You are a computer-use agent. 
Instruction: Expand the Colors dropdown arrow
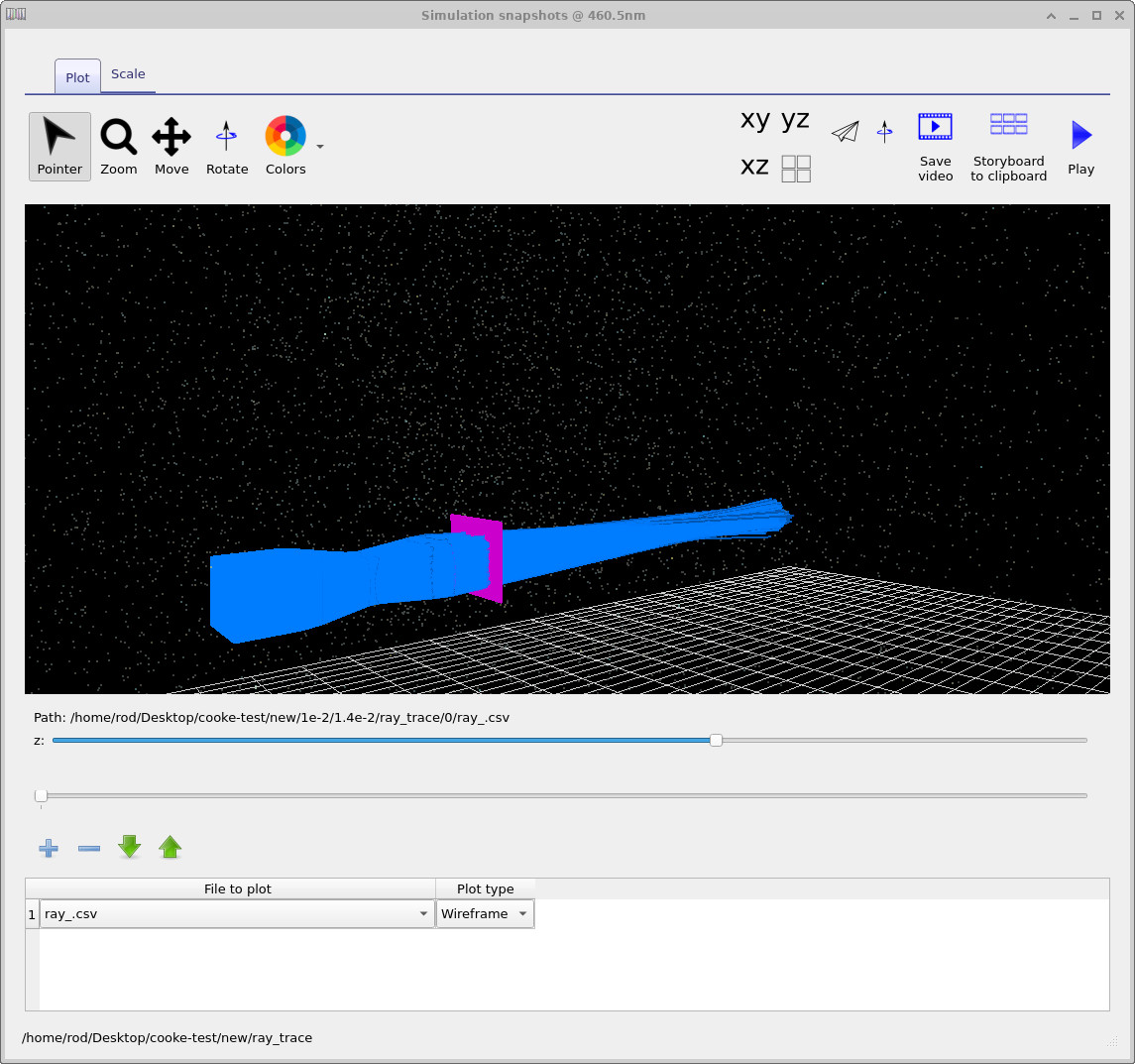point(319,146)
